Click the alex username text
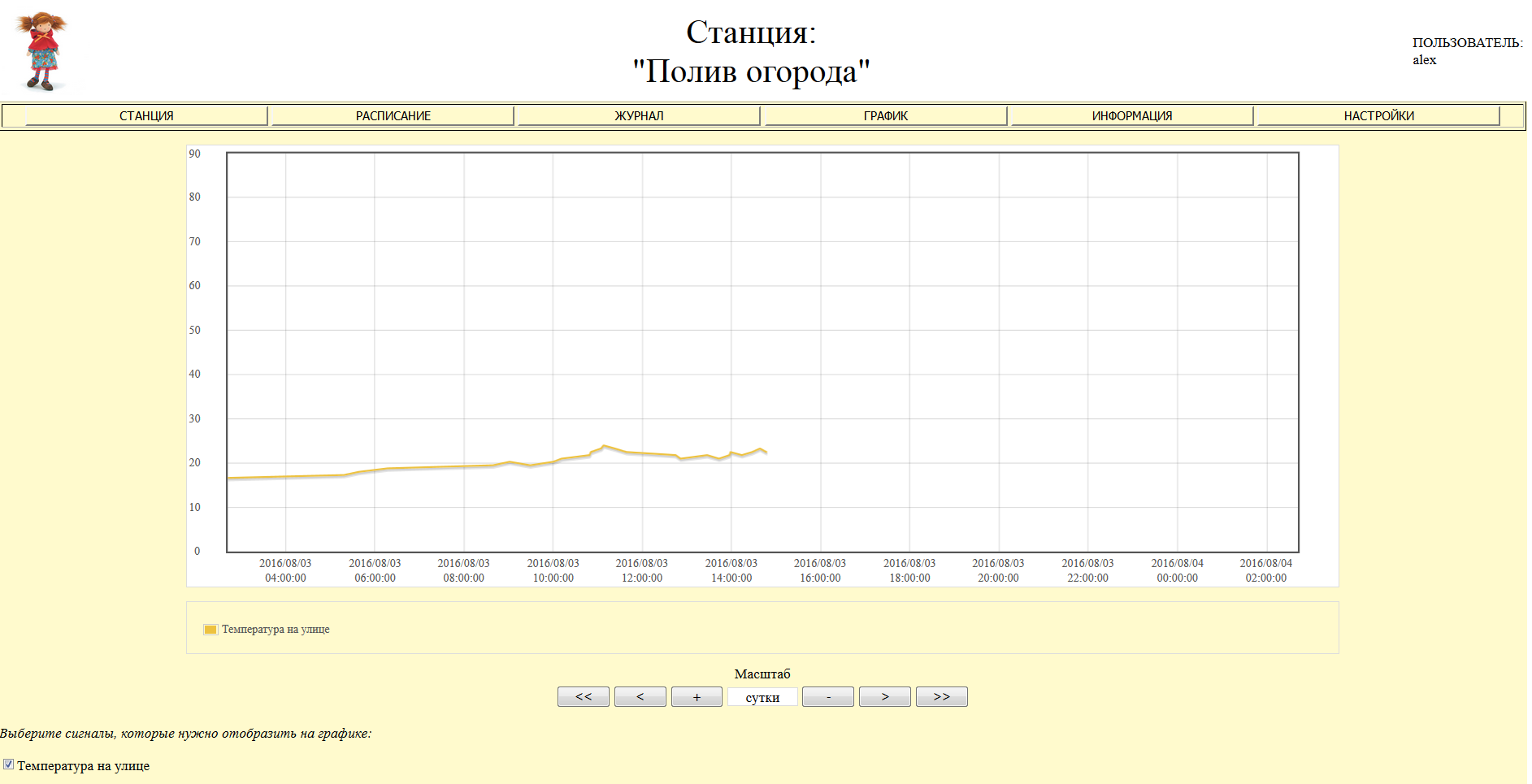This screenshot has height=784, width=1532. (1424, 60)
